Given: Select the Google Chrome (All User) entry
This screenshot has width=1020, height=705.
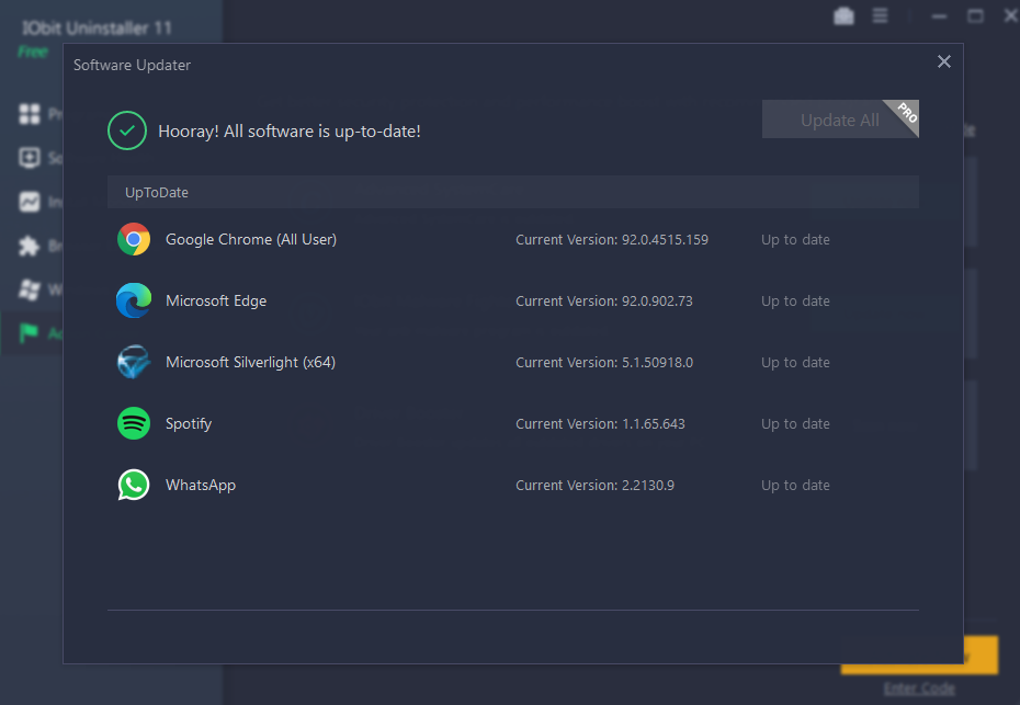Looking at the screenshot, I should (x=251, y=239).
